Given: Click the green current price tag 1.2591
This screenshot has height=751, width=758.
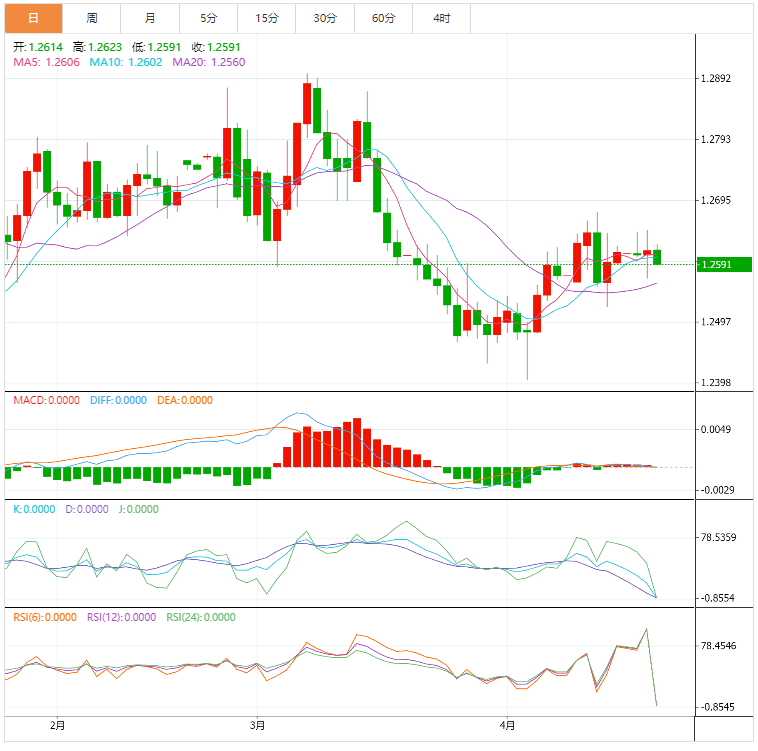Looking at the screenshot, I should [x=724, y=265].
